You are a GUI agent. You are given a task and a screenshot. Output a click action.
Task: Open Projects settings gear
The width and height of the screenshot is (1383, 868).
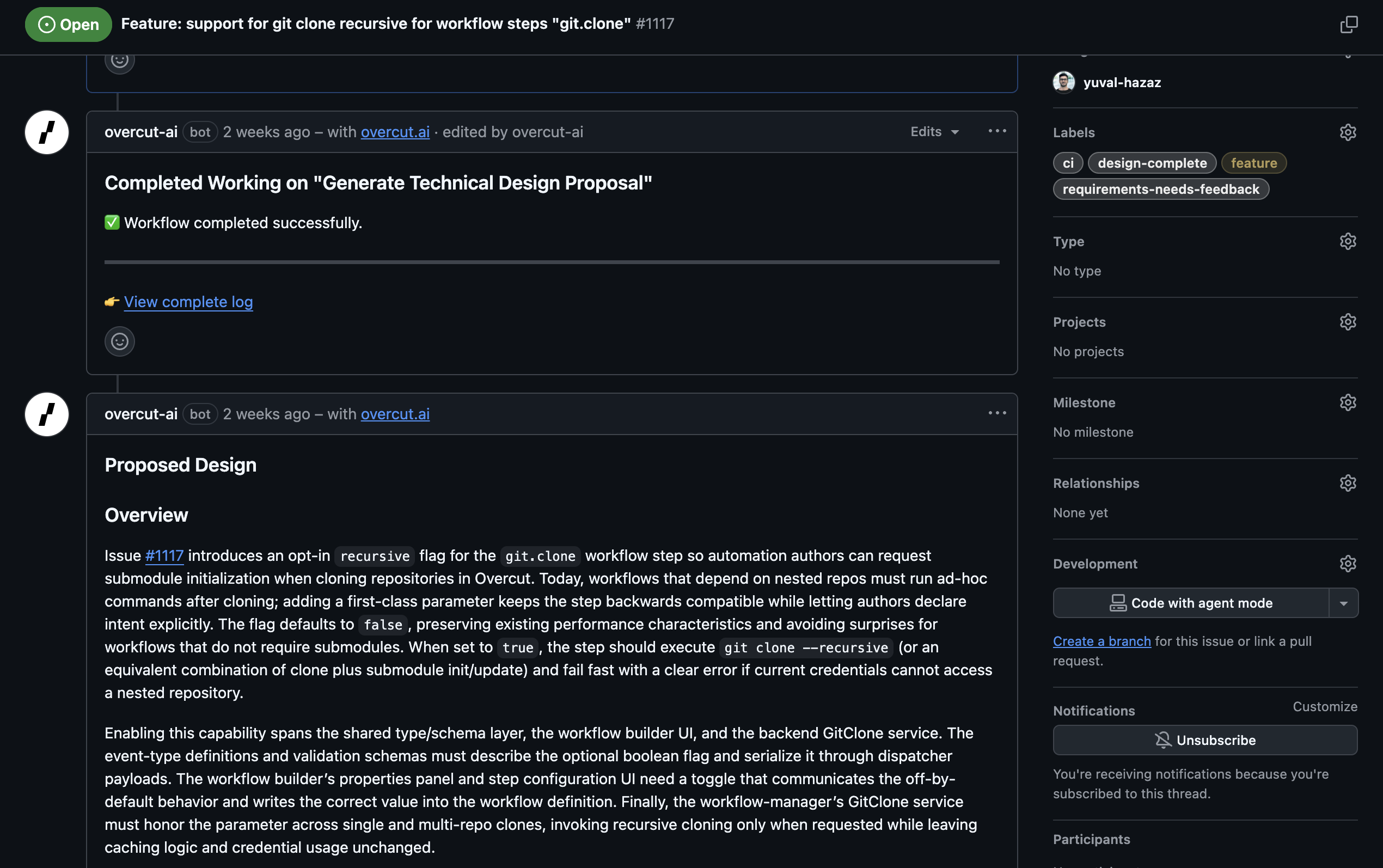1348,322
